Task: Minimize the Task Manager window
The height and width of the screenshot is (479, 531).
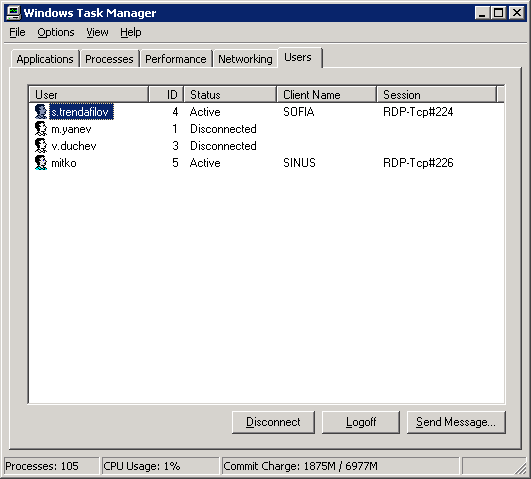Action: click(x=482, y=13)
